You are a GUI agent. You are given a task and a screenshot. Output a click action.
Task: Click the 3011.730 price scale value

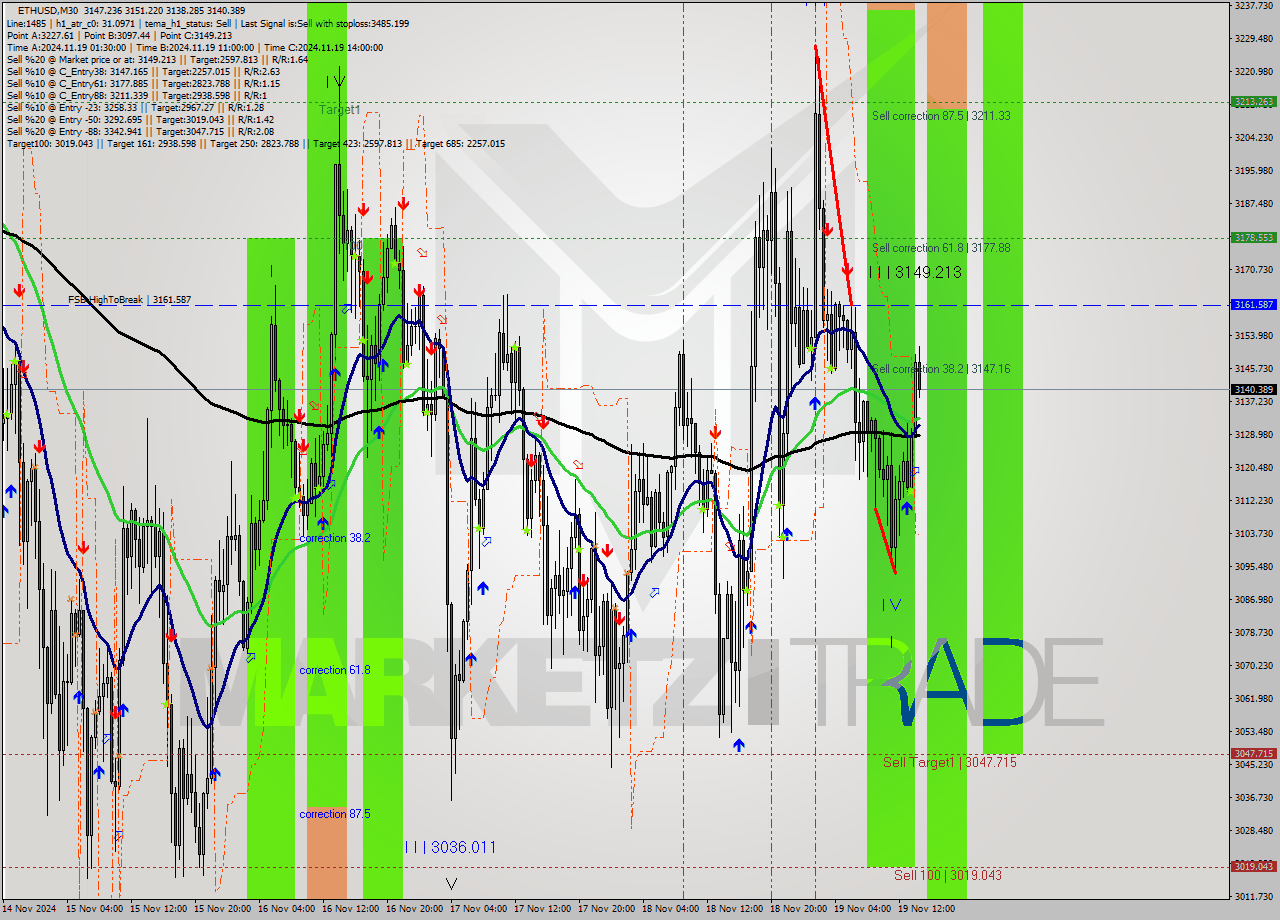point(1254,897)
